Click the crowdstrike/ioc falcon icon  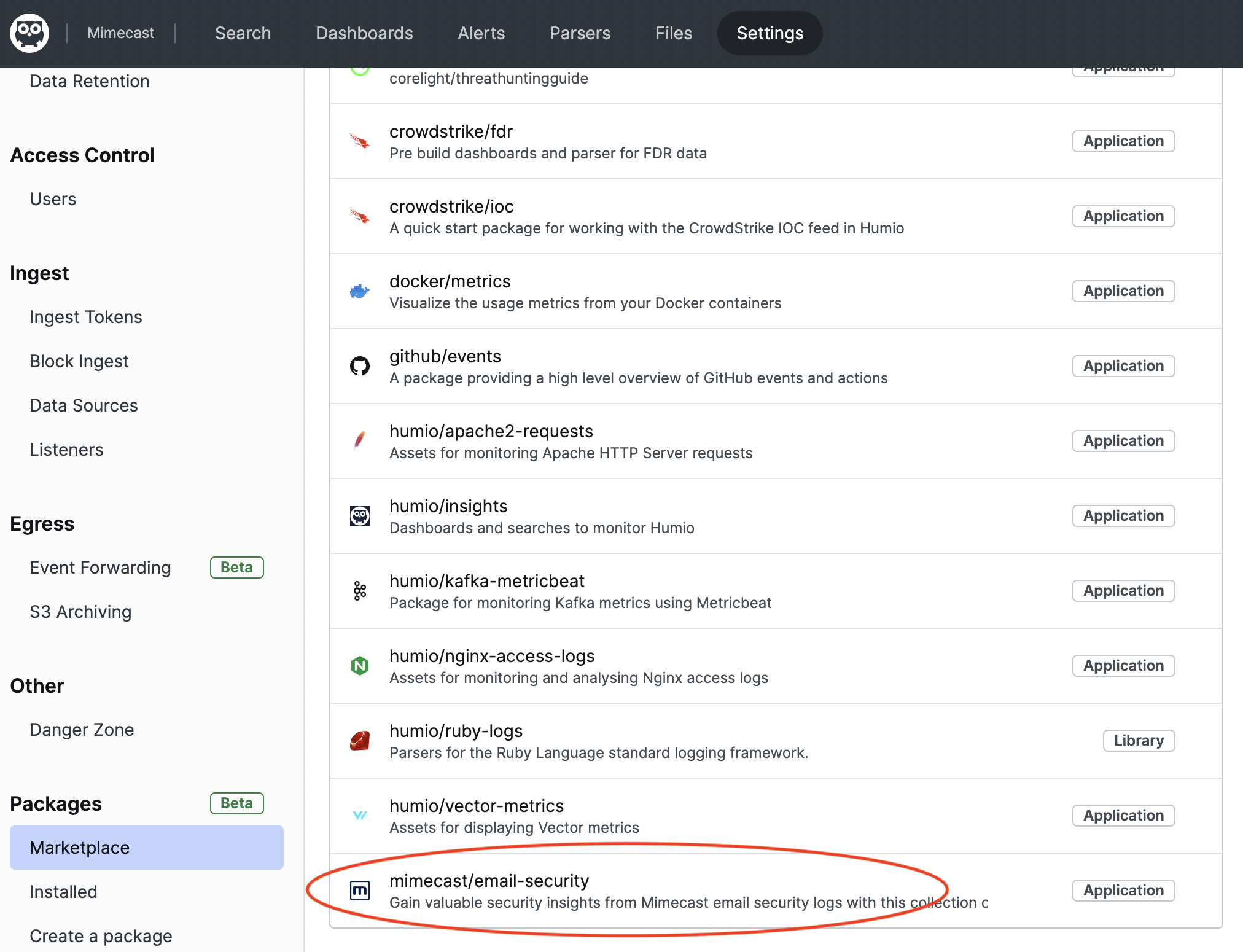click(360, 216)
